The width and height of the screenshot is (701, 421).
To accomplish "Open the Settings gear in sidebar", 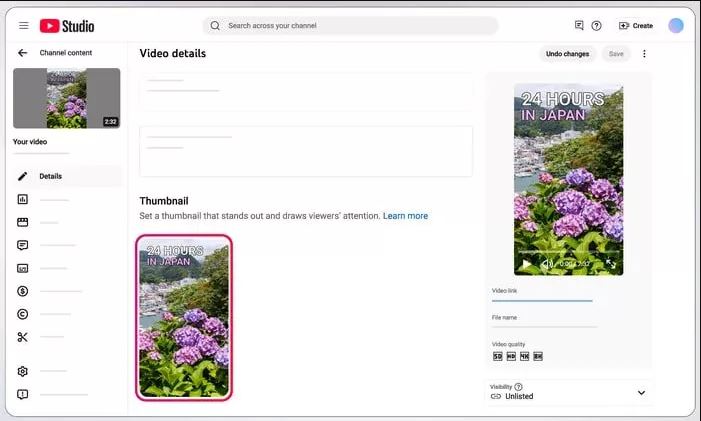I will coord(22,371).
